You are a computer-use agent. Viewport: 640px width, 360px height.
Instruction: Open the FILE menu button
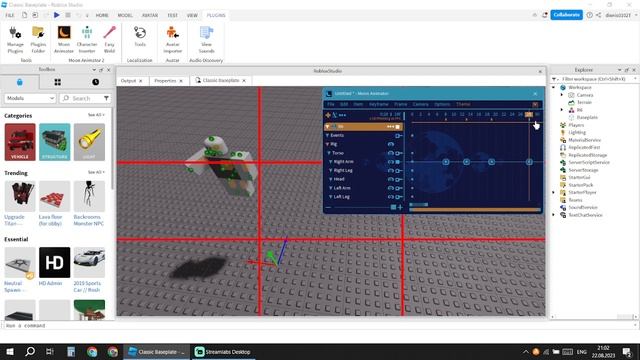click(x=10, y=15)
